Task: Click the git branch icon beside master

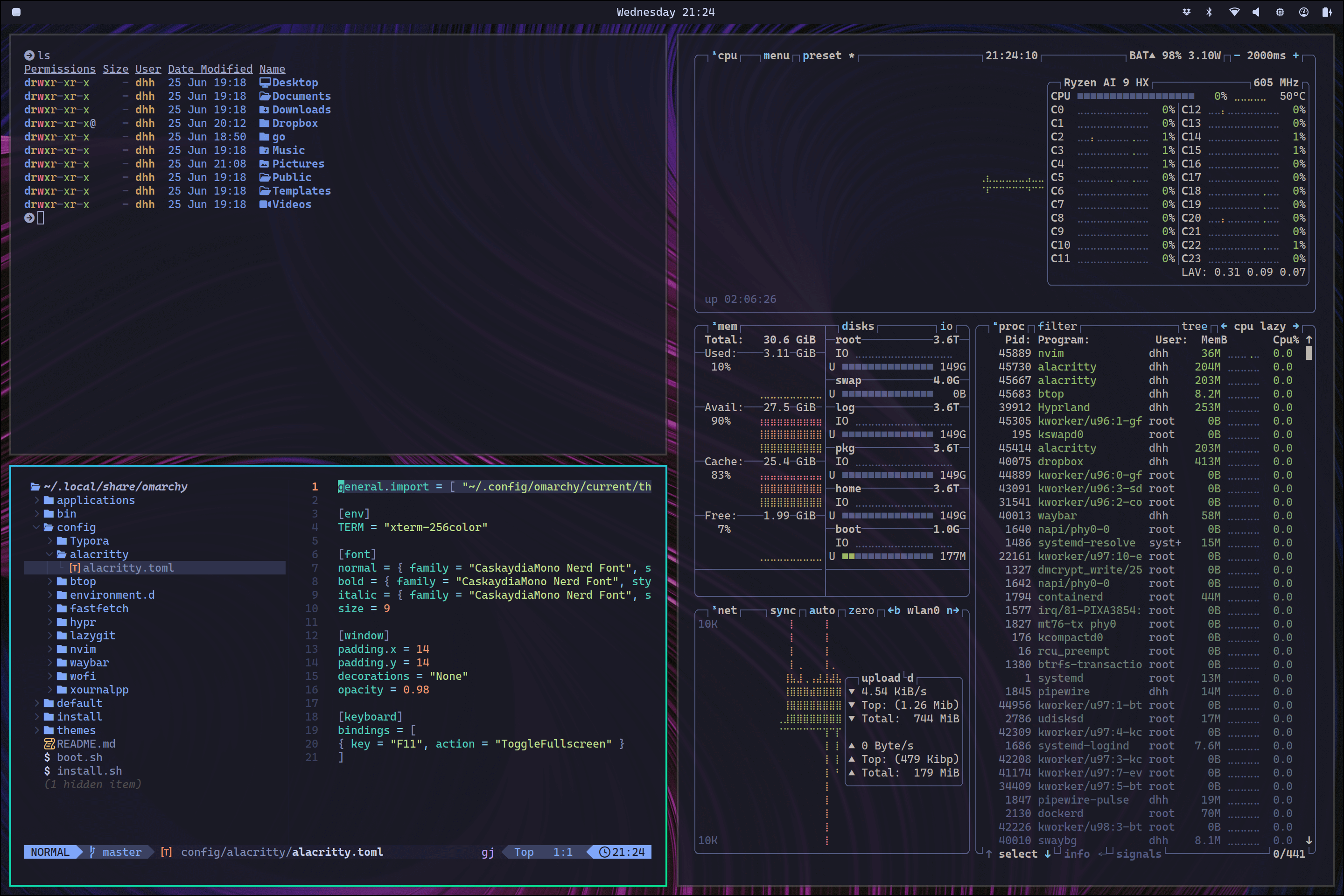Action: point(92,851)
